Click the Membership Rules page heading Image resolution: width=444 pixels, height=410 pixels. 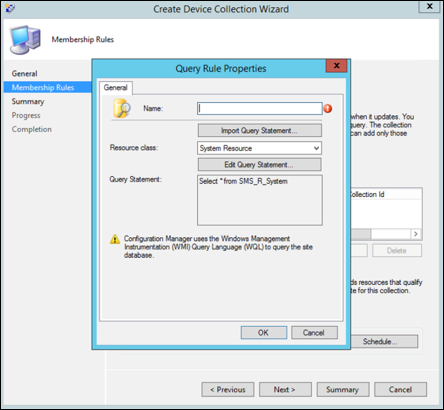point(83,40)
